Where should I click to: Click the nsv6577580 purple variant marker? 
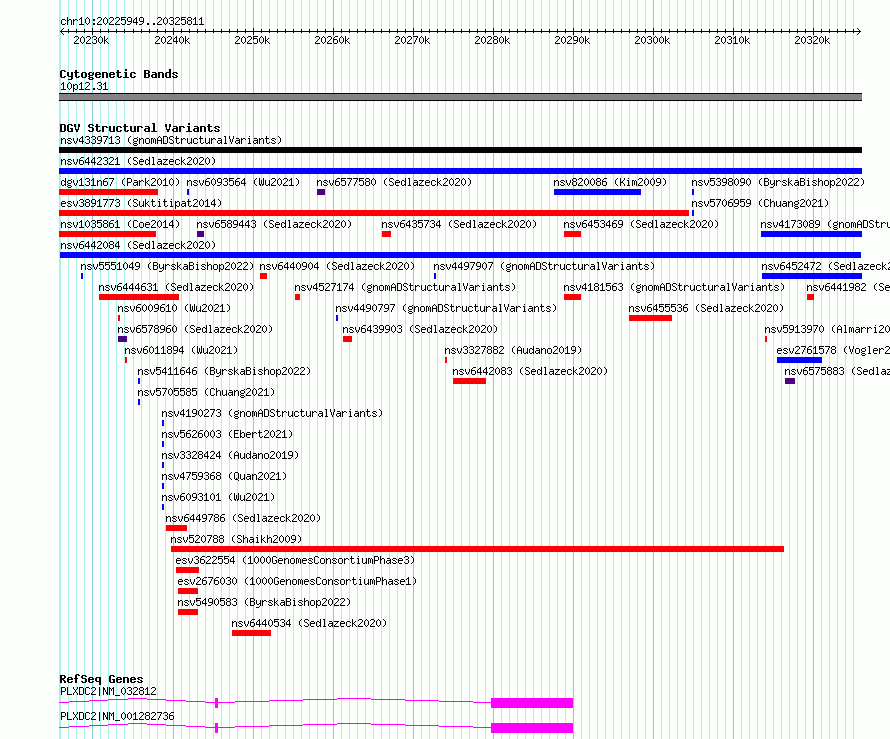pos(321,192)
